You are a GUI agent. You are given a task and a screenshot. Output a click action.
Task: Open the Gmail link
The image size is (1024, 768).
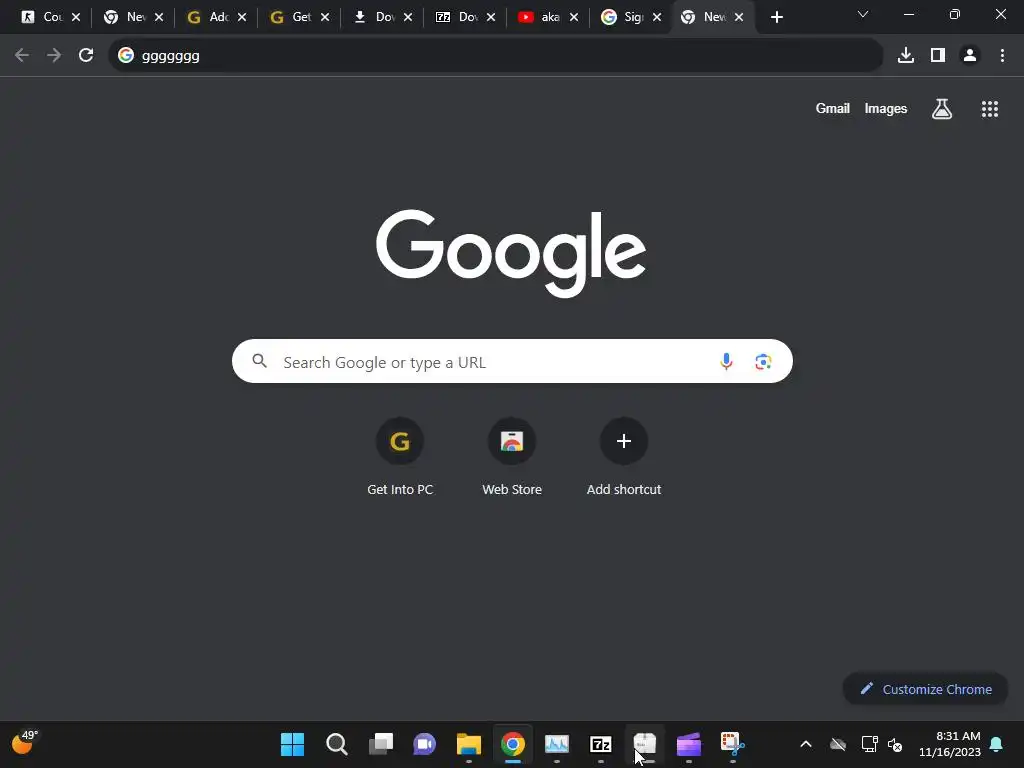(x=833, y=108)
